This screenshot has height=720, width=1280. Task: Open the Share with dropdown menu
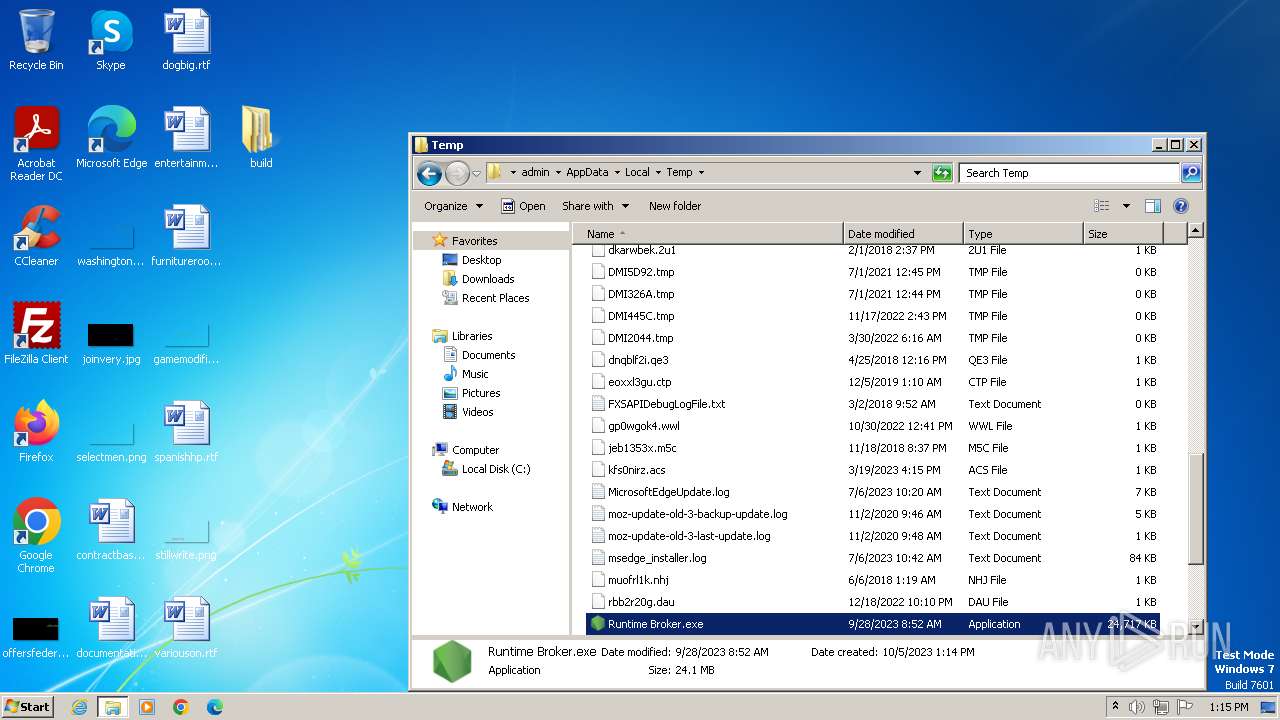click(x=596, y=206)
